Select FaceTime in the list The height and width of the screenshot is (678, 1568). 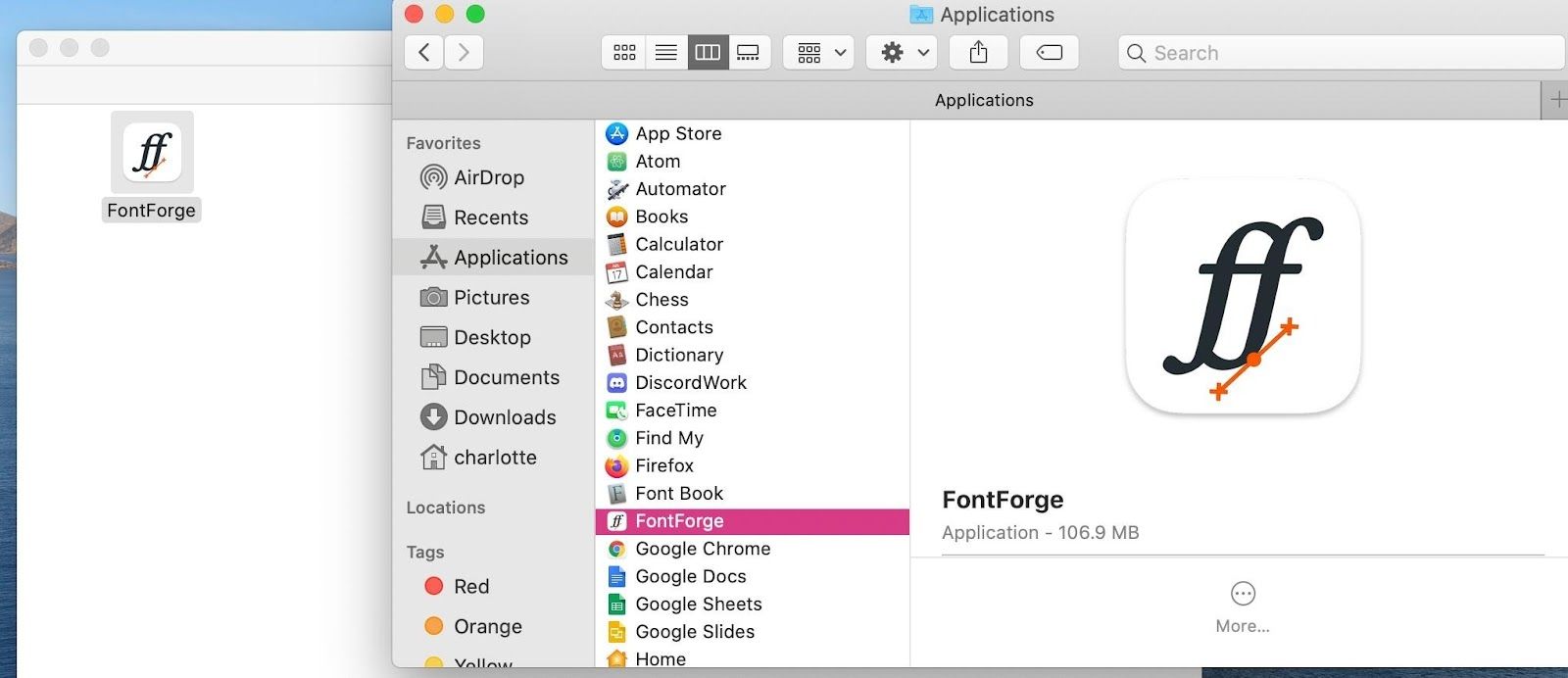tap(752, 410)
